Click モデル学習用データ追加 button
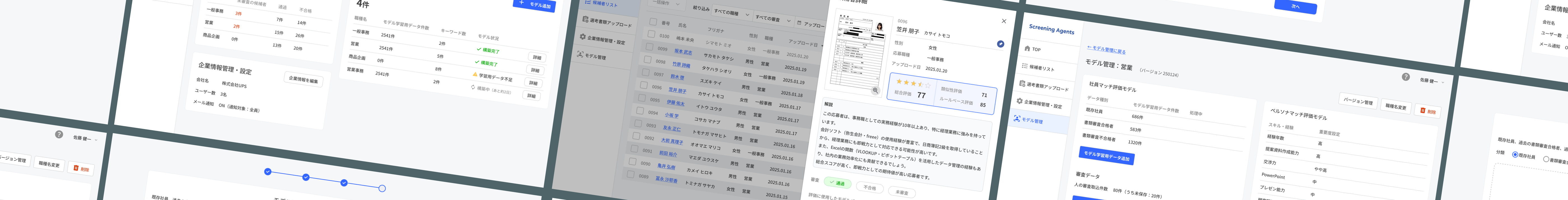Image resolution: width=1568 pixels, height=200 pixels. click(1106, 156)
